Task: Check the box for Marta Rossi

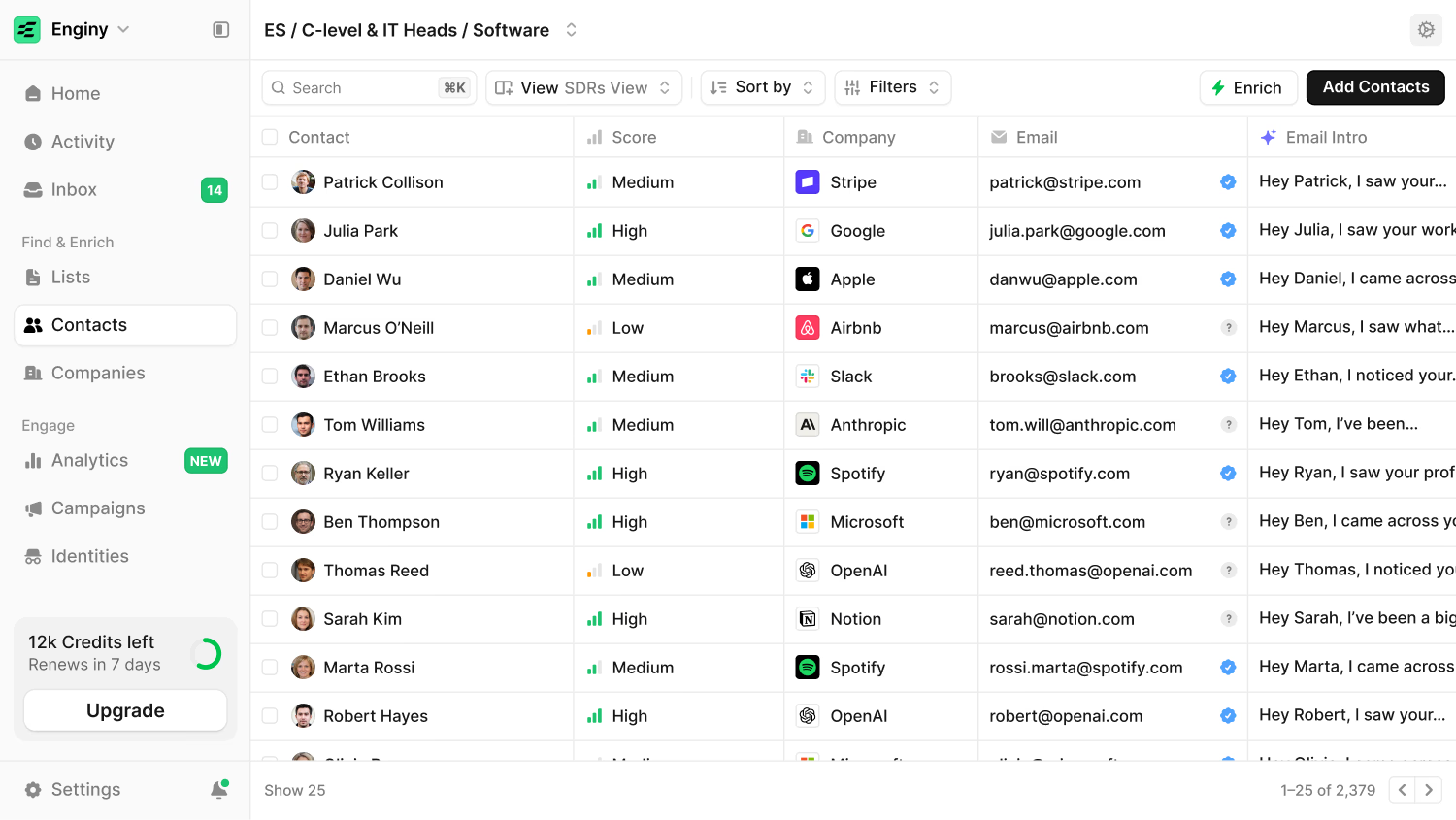Action: (270, 668)
